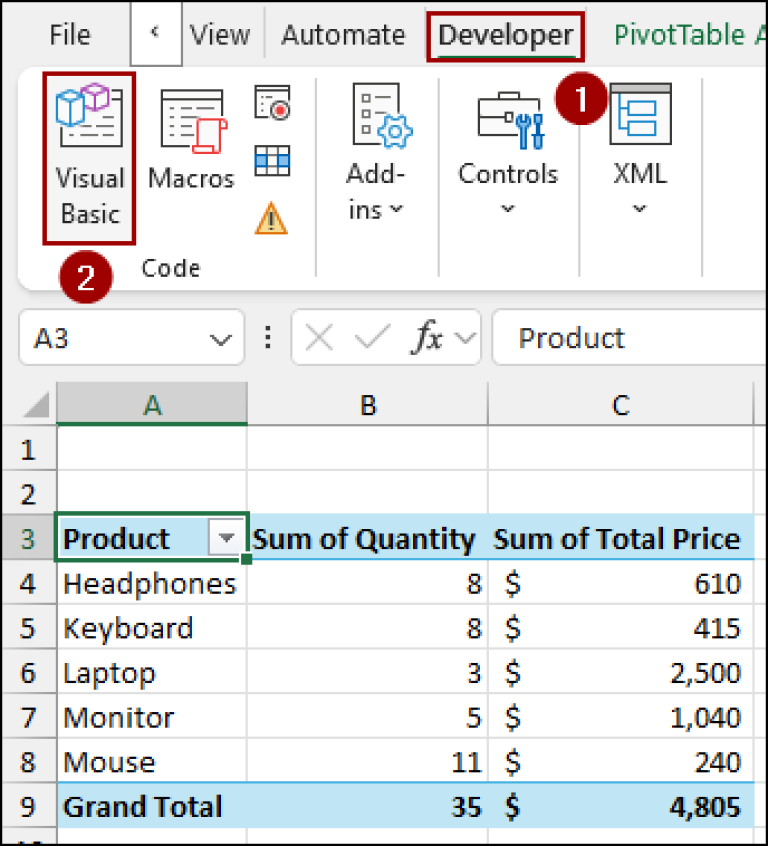
Task: Open the Controls group dropdown
Action: click(508, 152)
